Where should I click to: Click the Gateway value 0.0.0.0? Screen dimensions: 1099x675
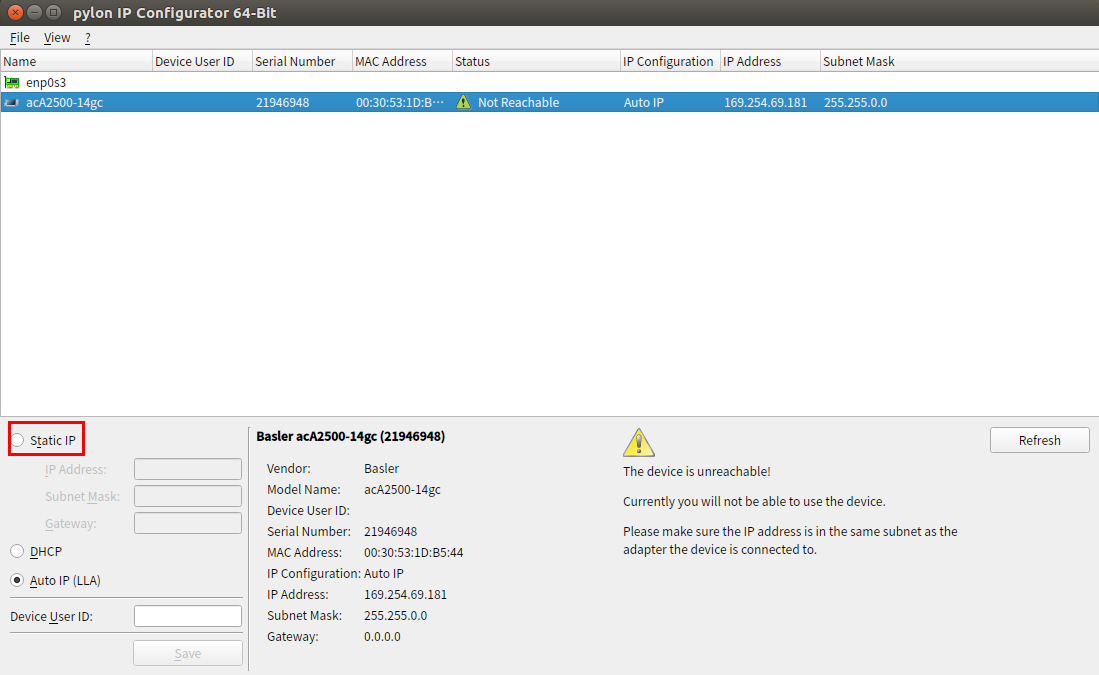(382, 636)
